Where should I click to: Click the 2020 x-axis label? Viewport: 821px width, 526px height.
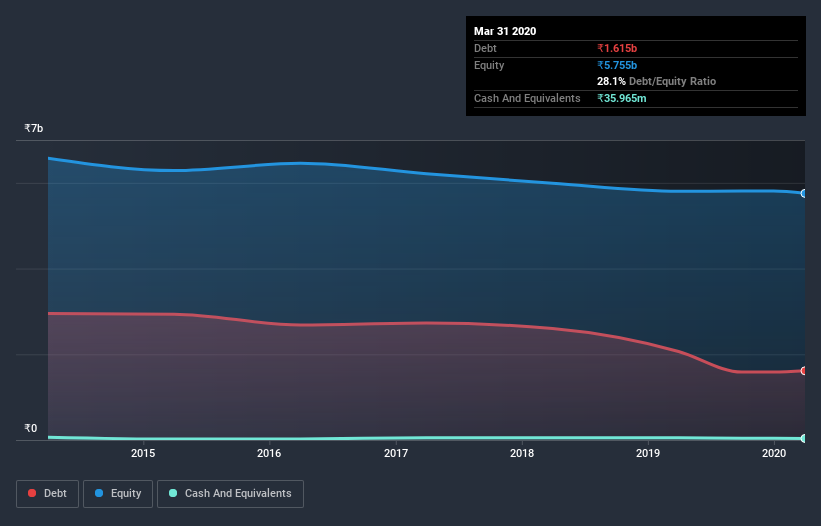tap(774, 453)
